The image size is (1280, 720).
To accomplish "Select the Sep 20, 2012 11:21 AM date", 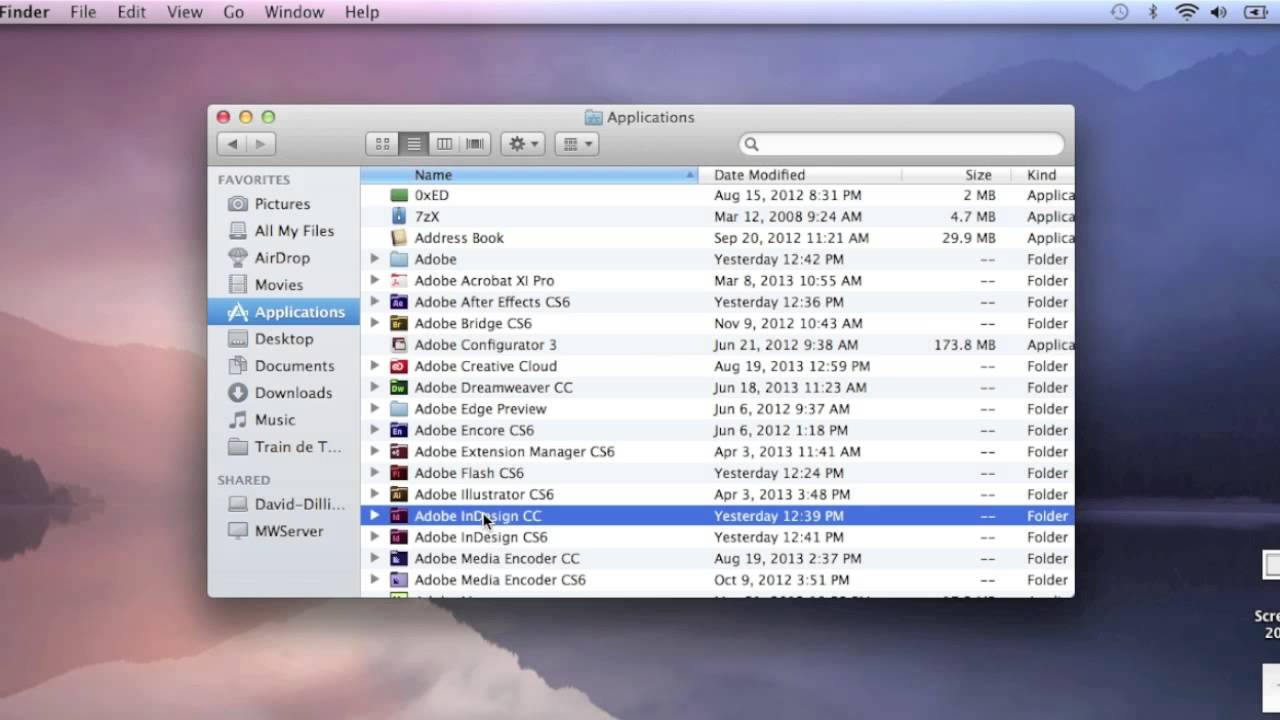I will click(x=792, y=238).
